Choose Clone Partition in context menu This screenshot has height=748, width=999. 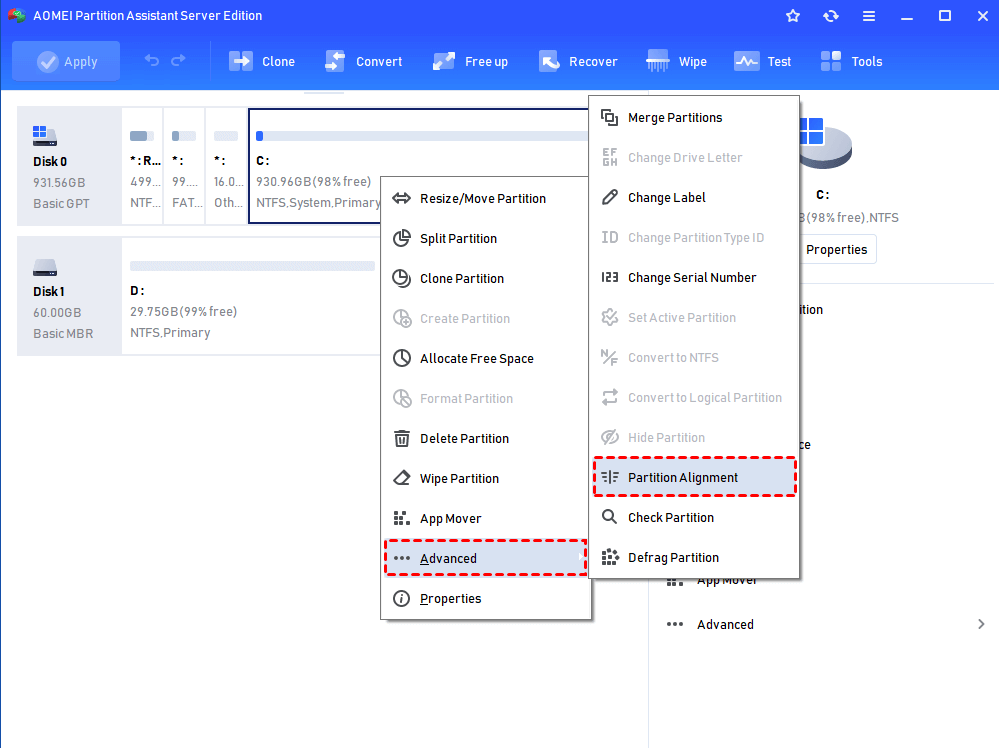click(485, 278)
